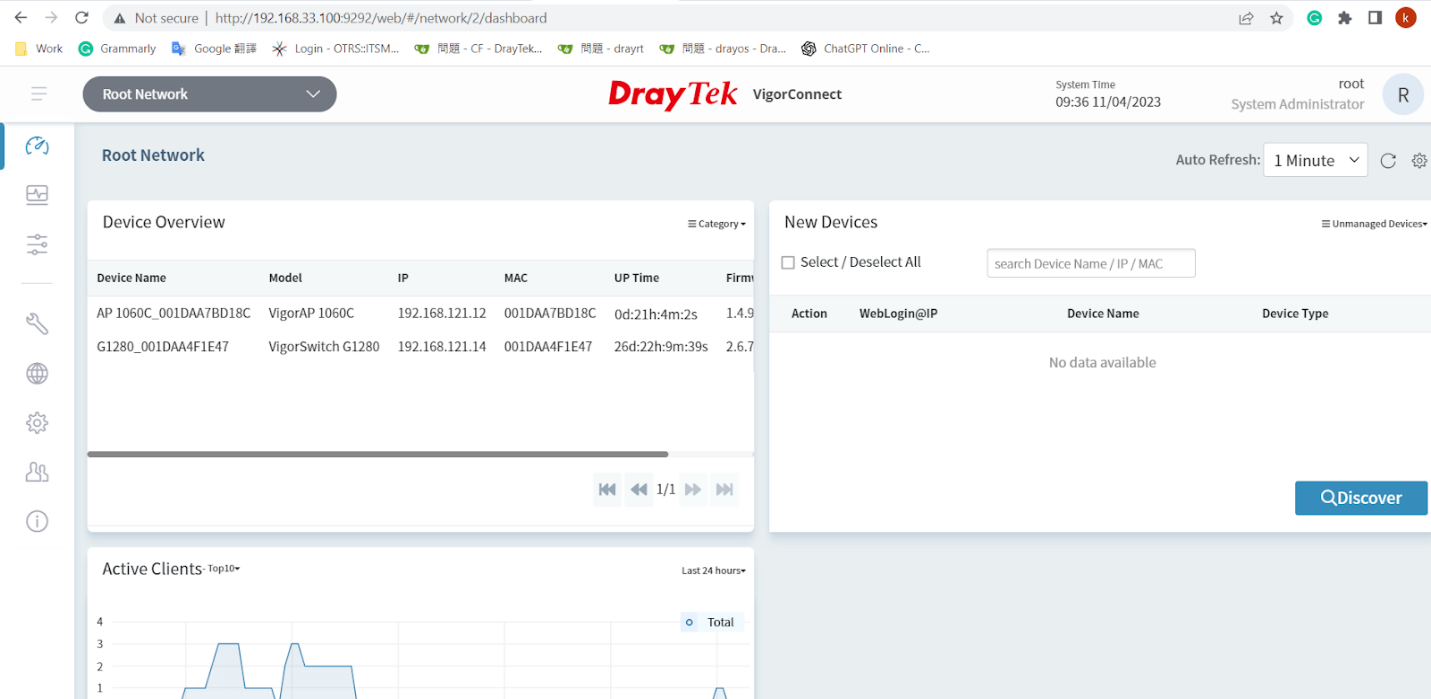1431x699 pixels.
Task: Open the Grammarly extension icon
Action: coord(1315,18)
